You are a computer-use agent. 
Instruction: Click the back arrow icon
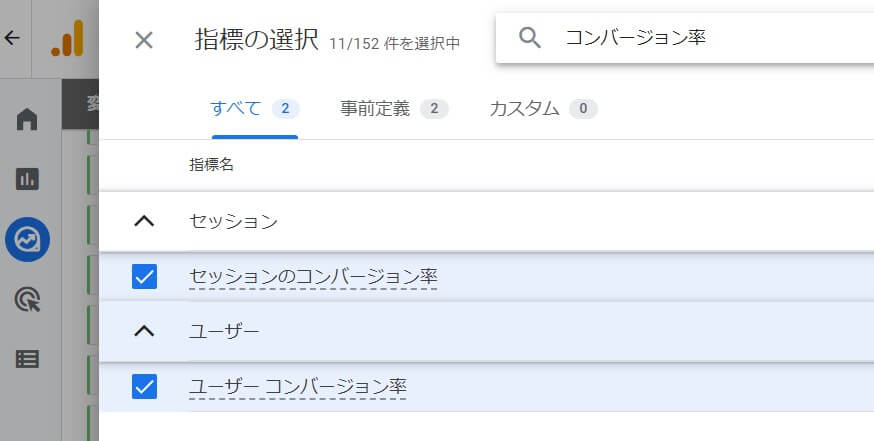12,38
